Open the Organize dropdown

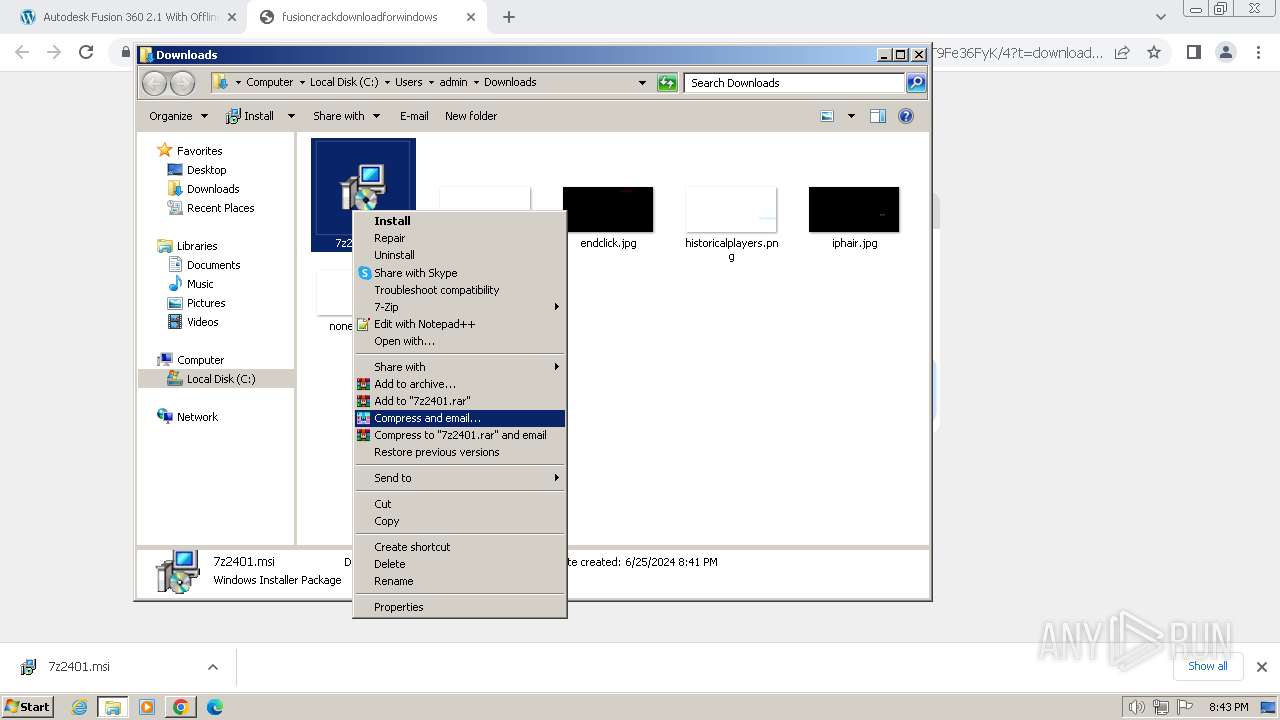[x=178, y=116]
